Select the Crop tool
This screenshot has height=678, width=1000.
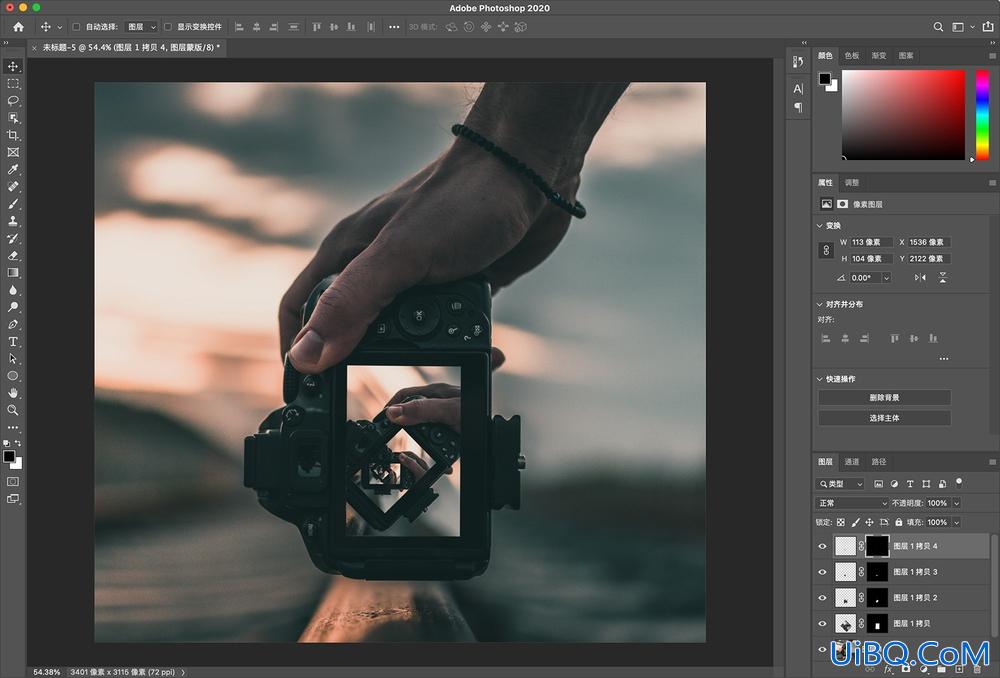(13, 135)
